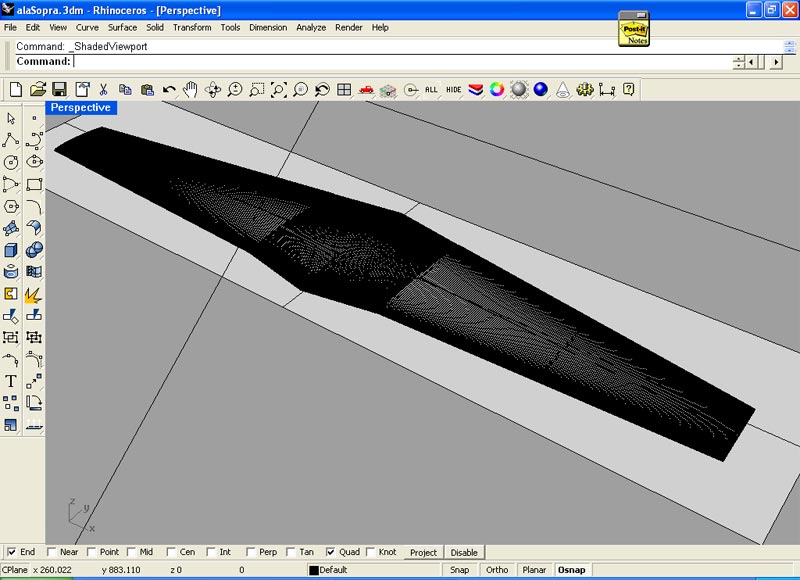The height and width of the screenshot is (580, 800).
Task: Open the Layers stack icon
Action: pyautogui.click(x=475, y=89)
